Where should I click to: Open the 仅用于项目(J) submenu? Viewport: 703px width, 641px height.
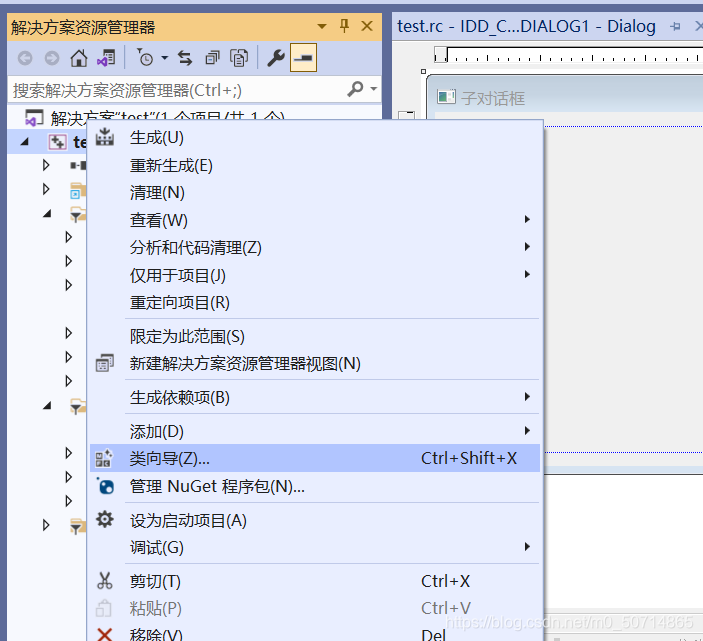314,275
